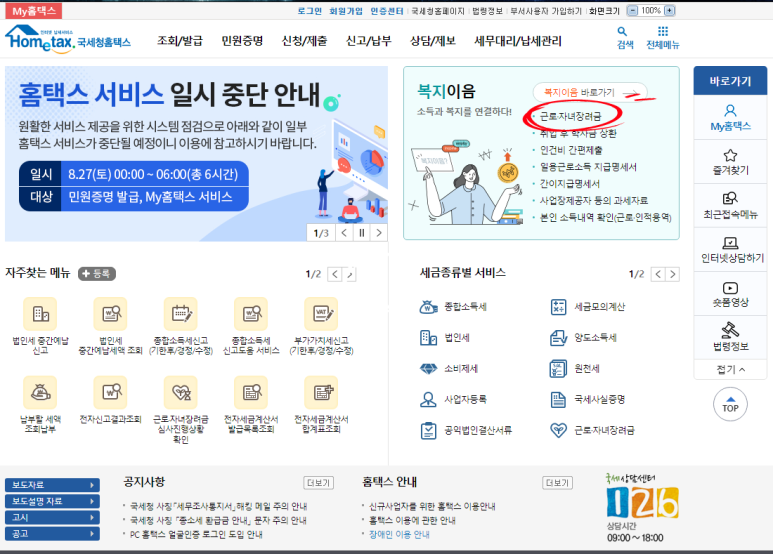Increase screen size with plus button
The image size is (773, 554).
pyautogui.click(x=669, y=10)
